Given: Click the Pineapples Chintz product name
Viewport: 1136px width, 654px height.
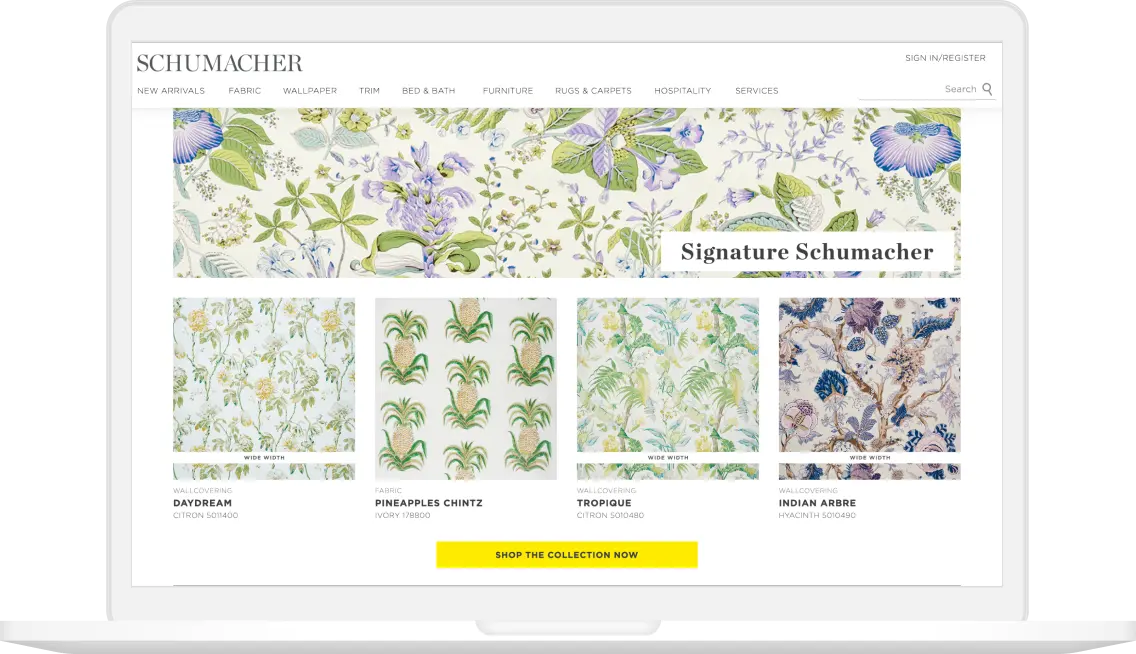Looking at the screenshot, I should [x=428, y=503].
